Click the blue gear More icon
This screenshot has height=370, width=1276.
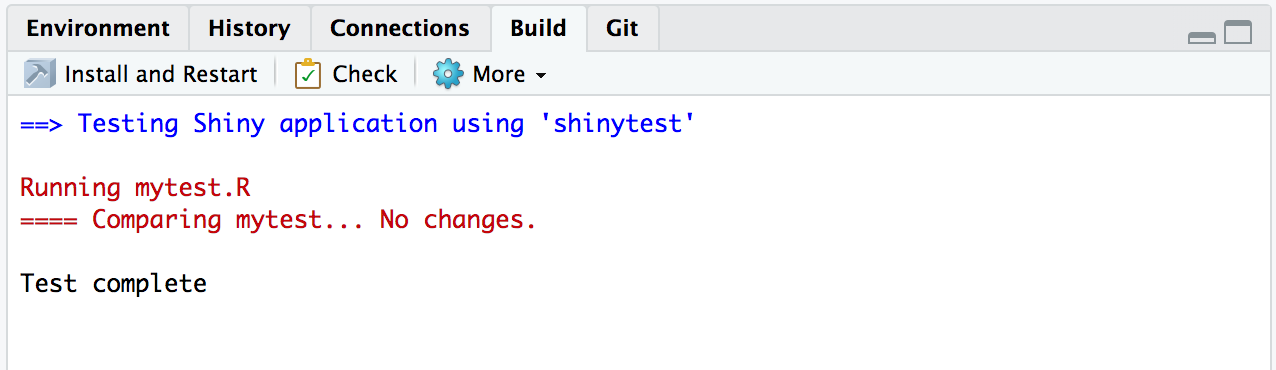(448, 74)
